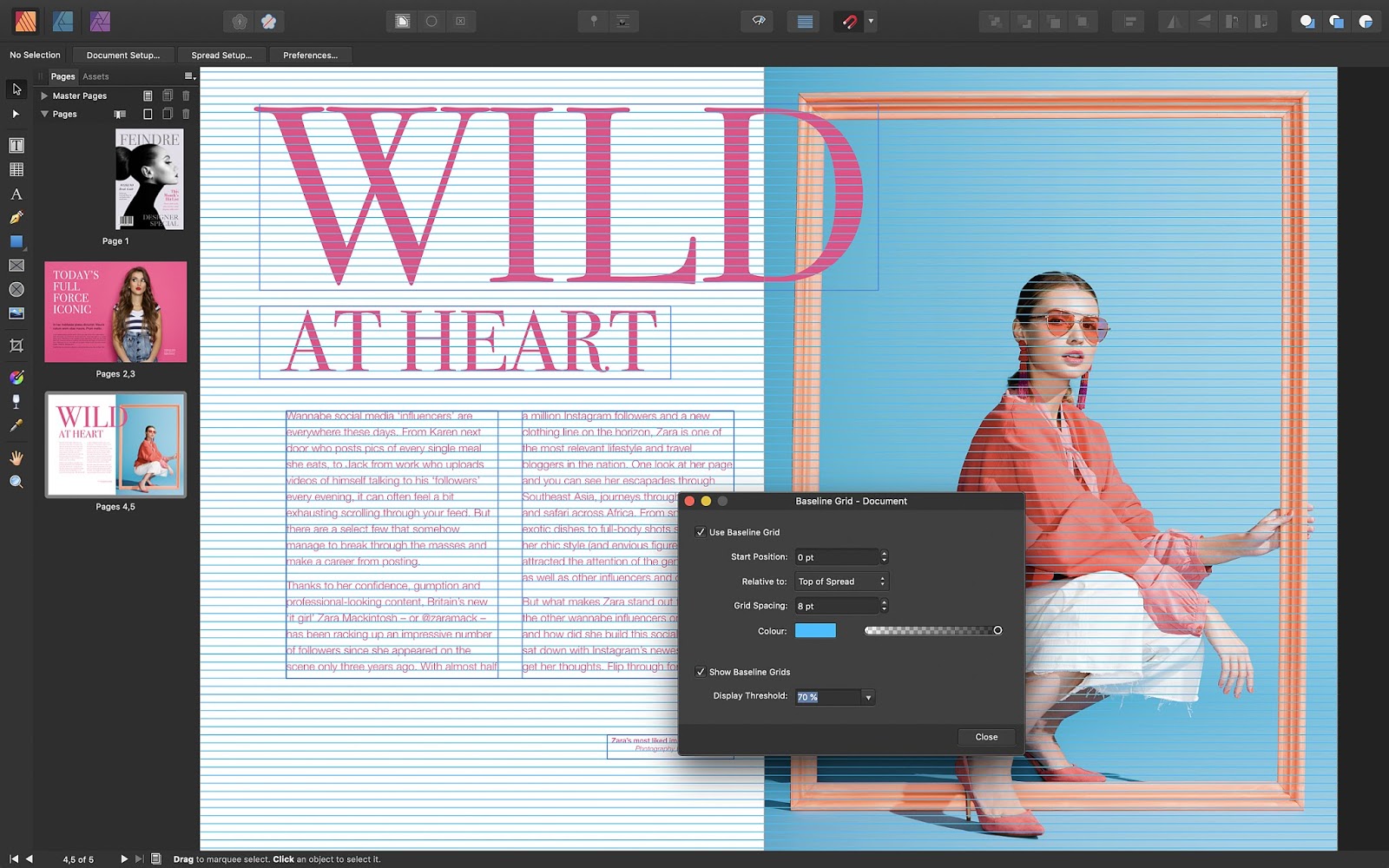Switch to the Assets tab
Screen dimensions: 1389x868
coord(95,76)
